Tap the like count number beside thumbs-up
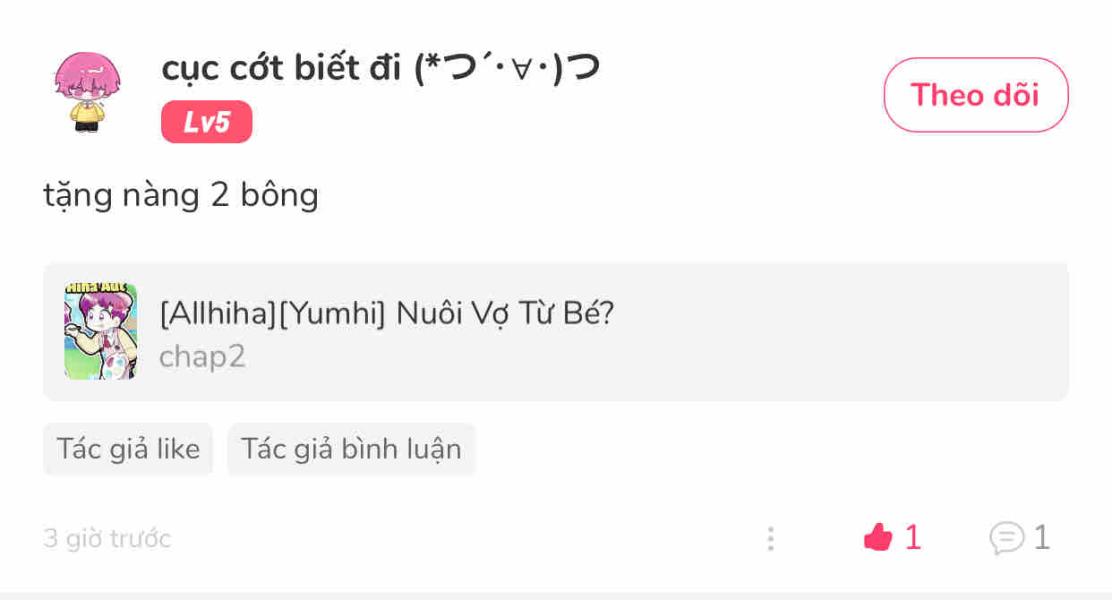 click(913, 538)
